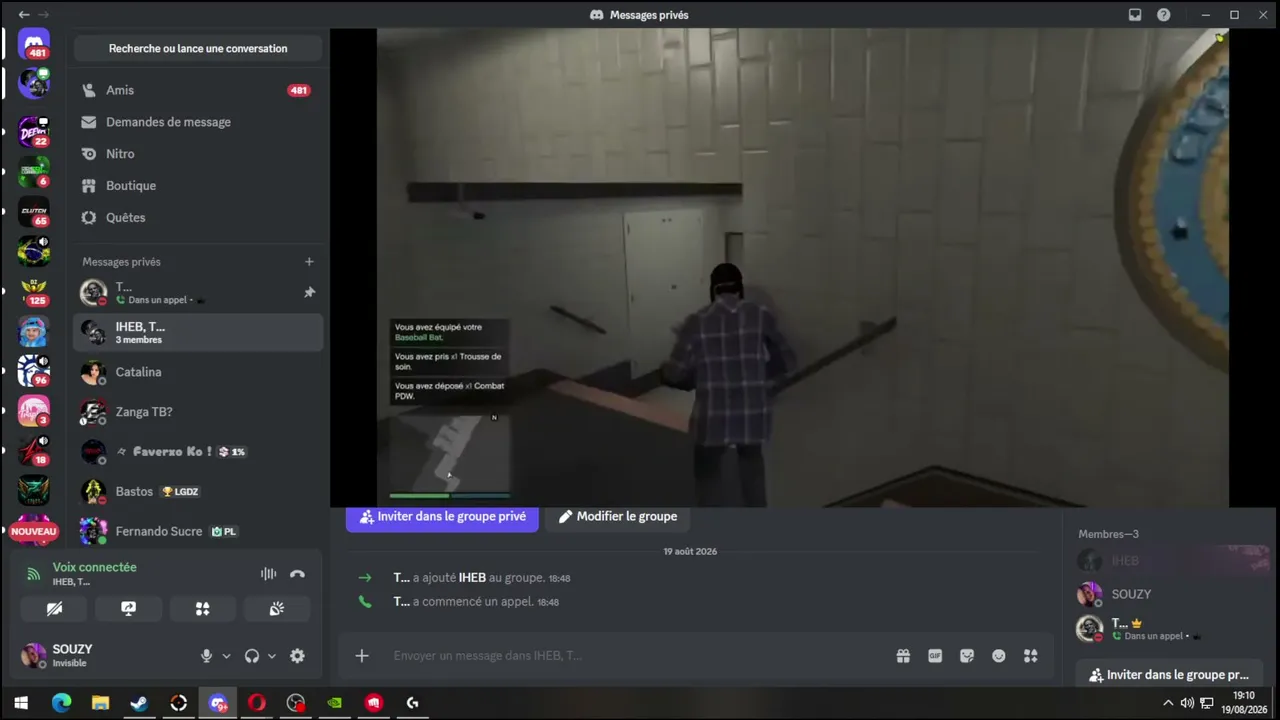Click Inviter dans le groupe privé button
Screen dimensions: 1280x720
[x=442, y=517]
